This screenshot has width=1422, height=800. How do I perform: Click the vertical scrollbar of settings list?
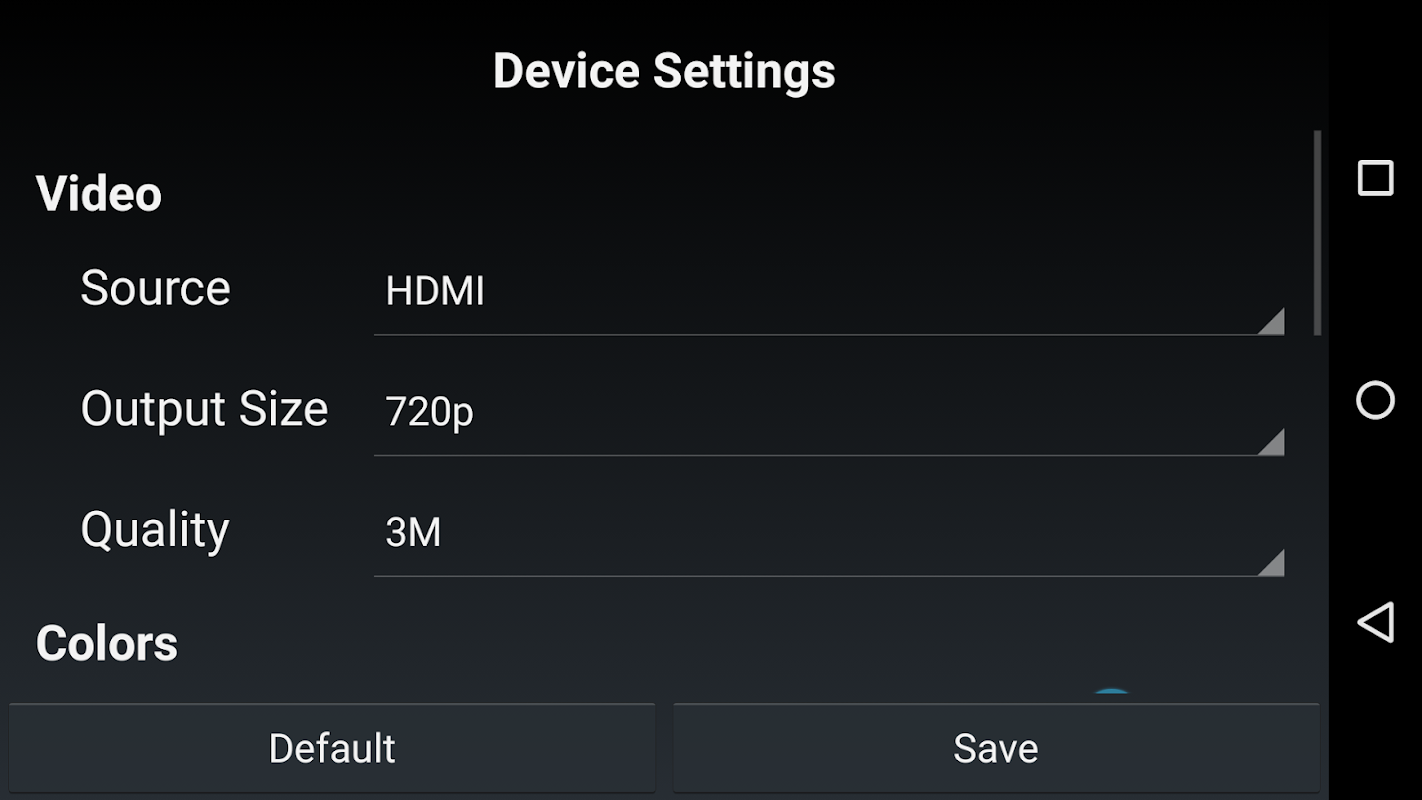1317,233
